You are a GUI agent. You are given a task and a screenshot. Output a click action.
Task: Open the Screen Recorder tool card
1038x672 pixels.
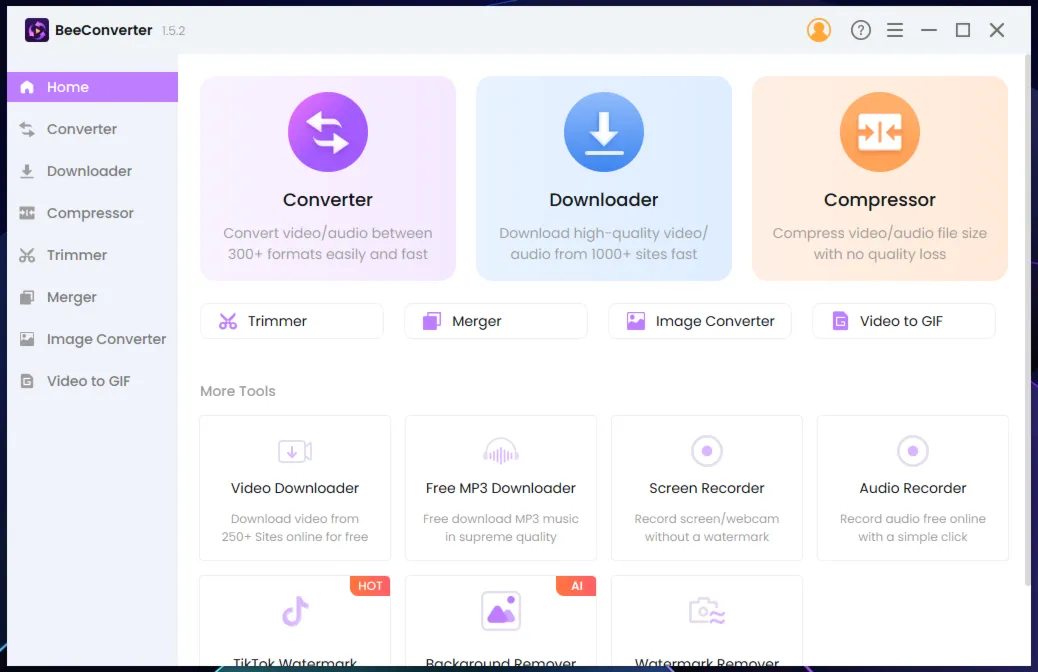[x=706, y=488]
